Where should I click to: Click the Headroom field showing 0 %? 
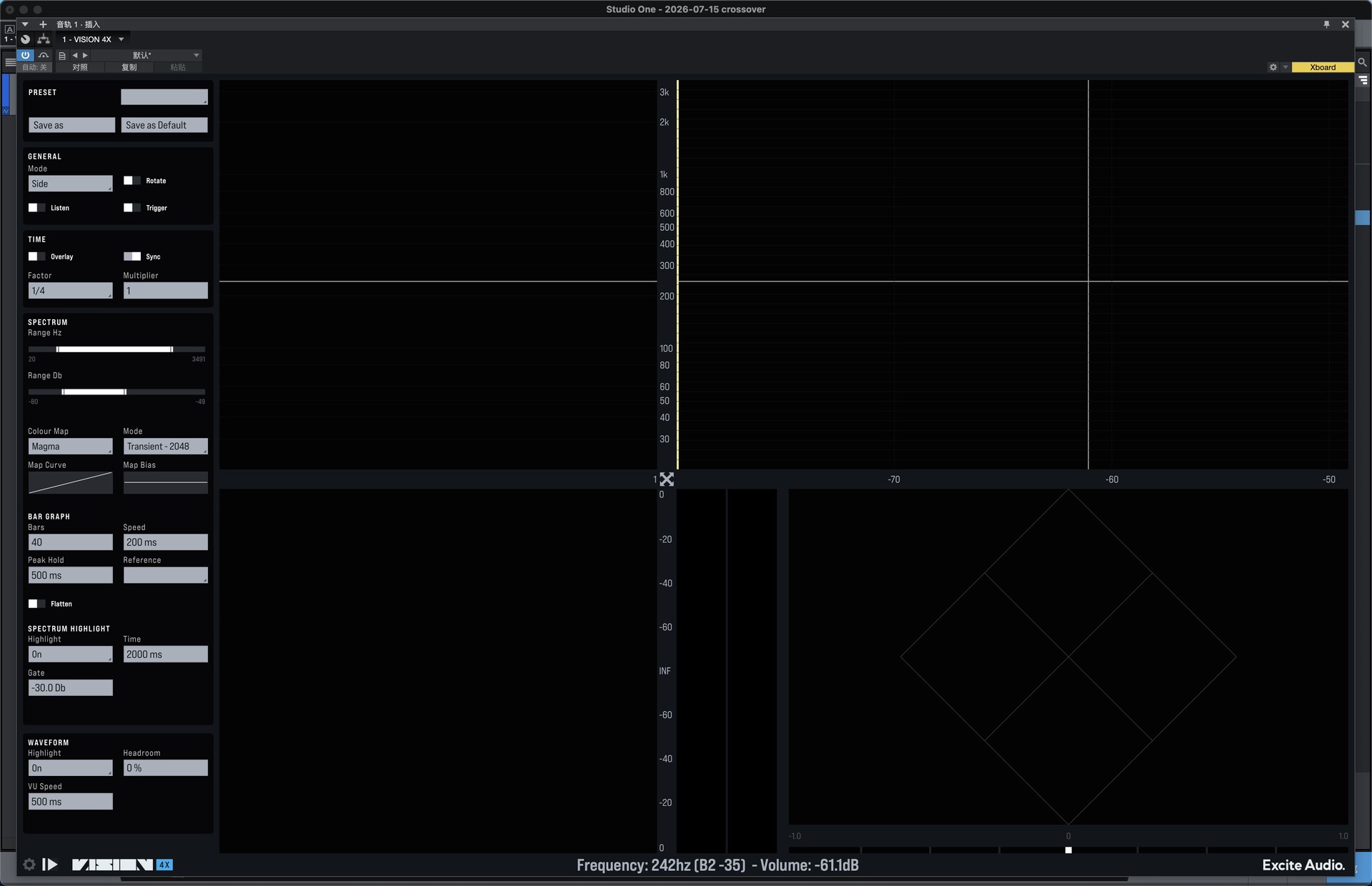(165, 768)
